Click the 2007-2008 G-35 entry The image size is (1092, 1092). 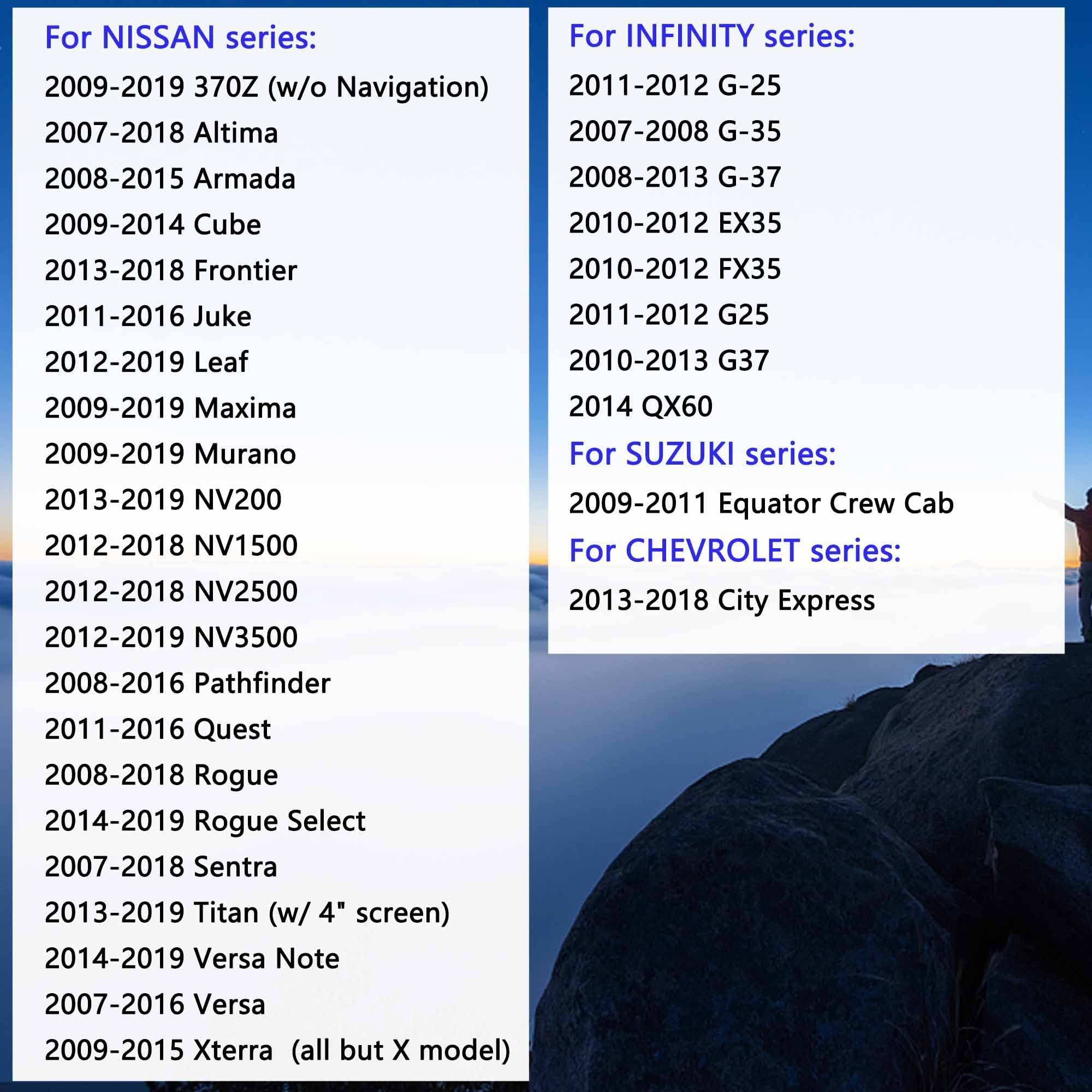pos(675,132)
